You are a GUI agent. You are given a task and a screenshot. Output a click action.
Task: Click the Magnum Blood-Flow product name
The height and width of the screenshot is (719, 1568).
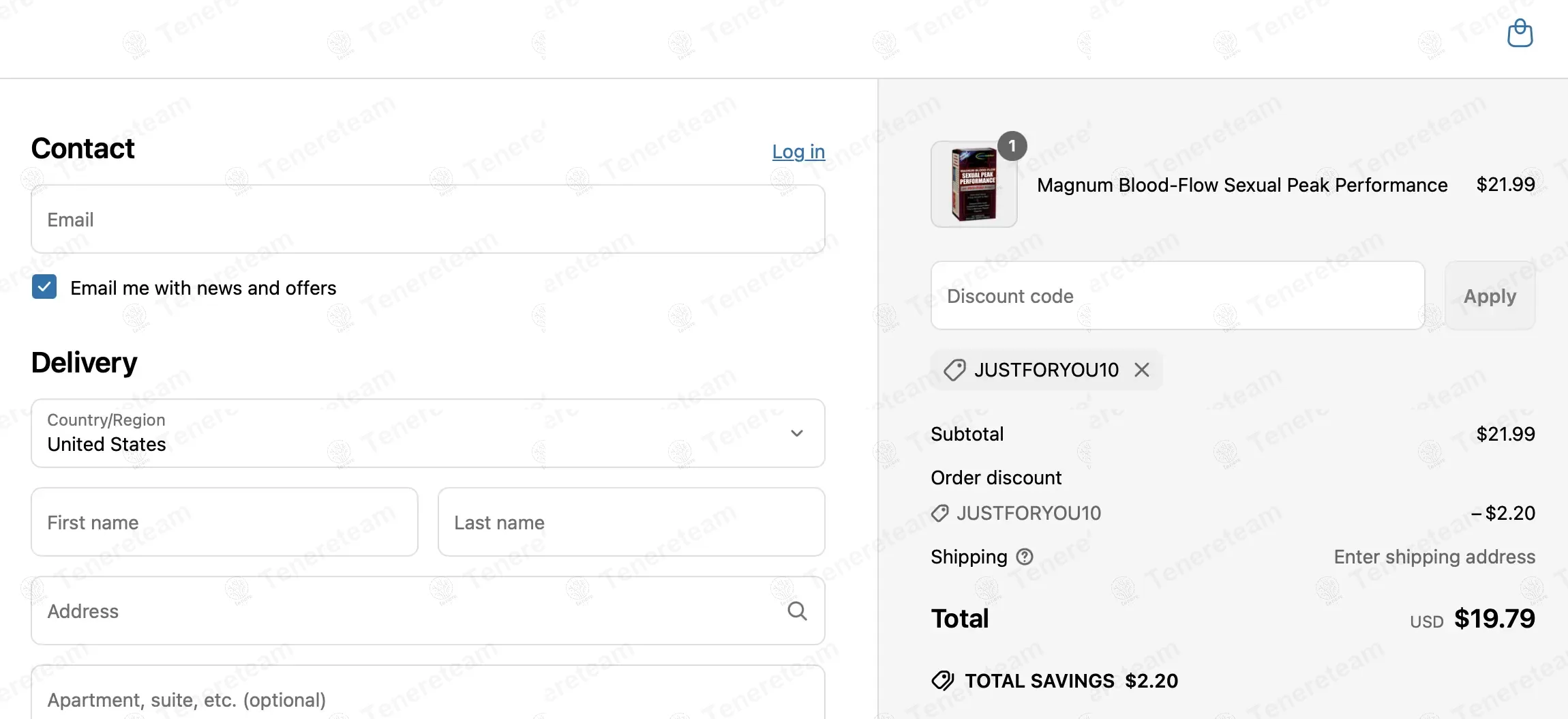pos(1242,185)
